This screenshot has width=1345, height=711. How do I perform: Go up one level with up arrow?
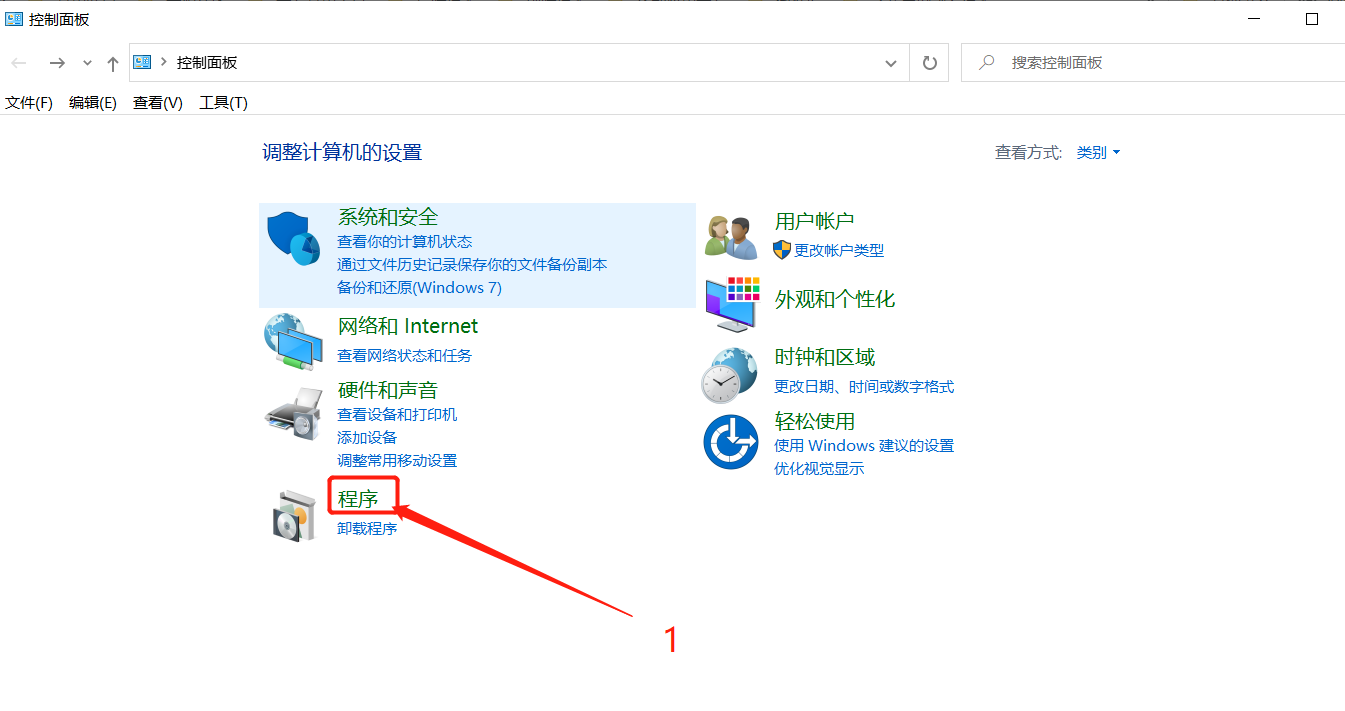click(112, 63)
